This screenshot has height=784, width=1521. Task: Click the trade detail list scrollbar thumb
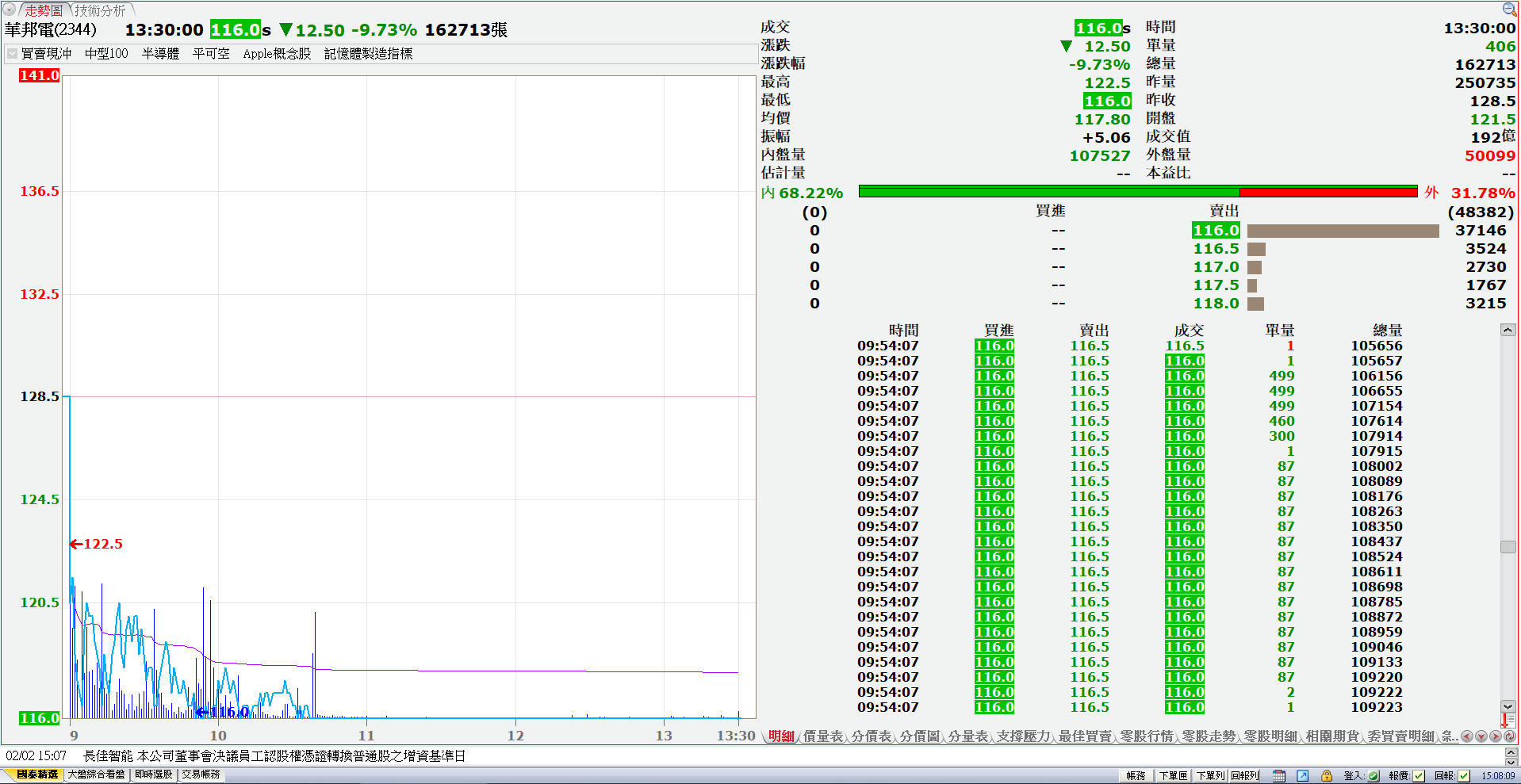1508,547
